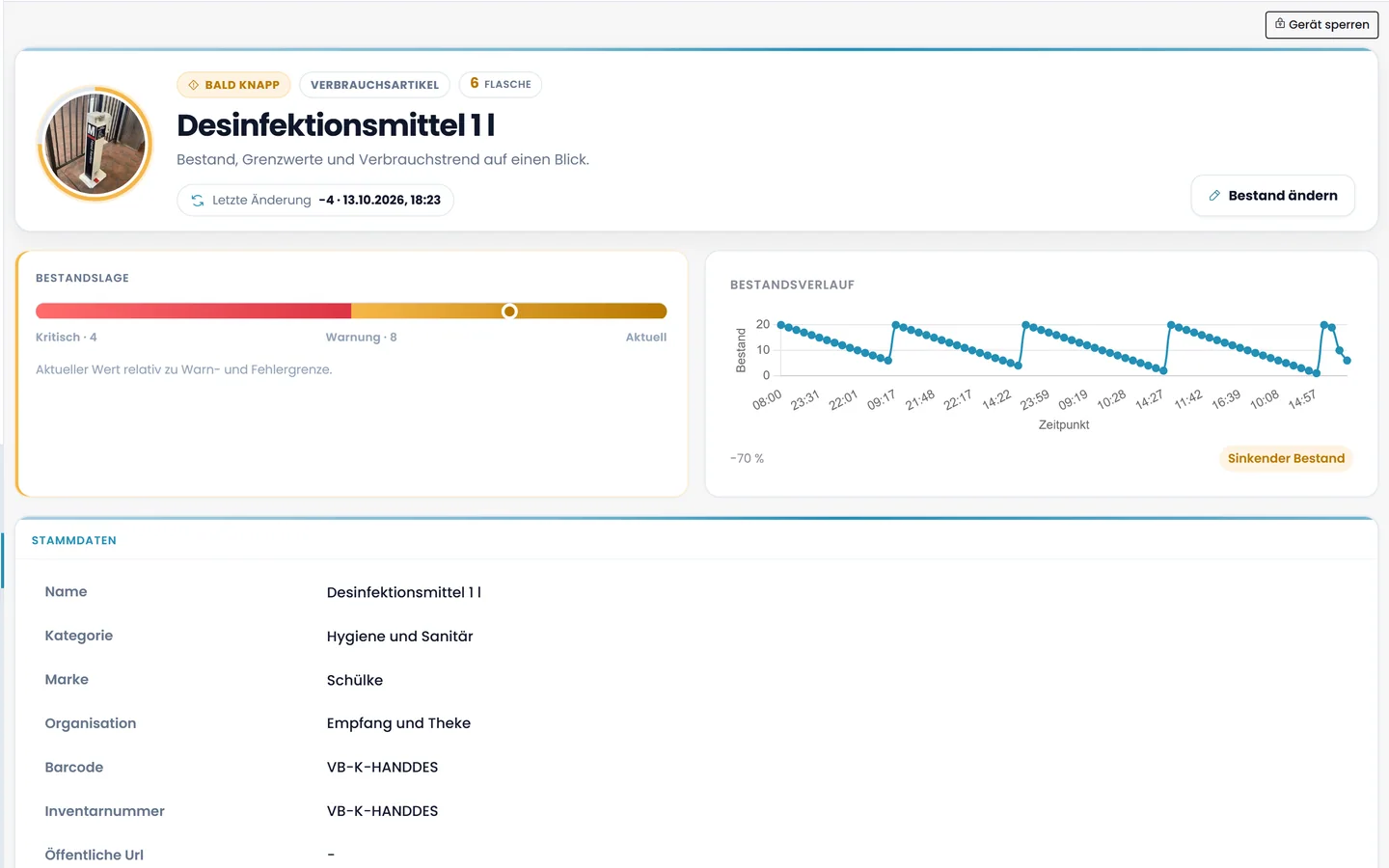The height and width of the screenshot is (868, 1389).
Task: Click the Letzte Änderung timestamp pill
Action: [x=315, y=201]
